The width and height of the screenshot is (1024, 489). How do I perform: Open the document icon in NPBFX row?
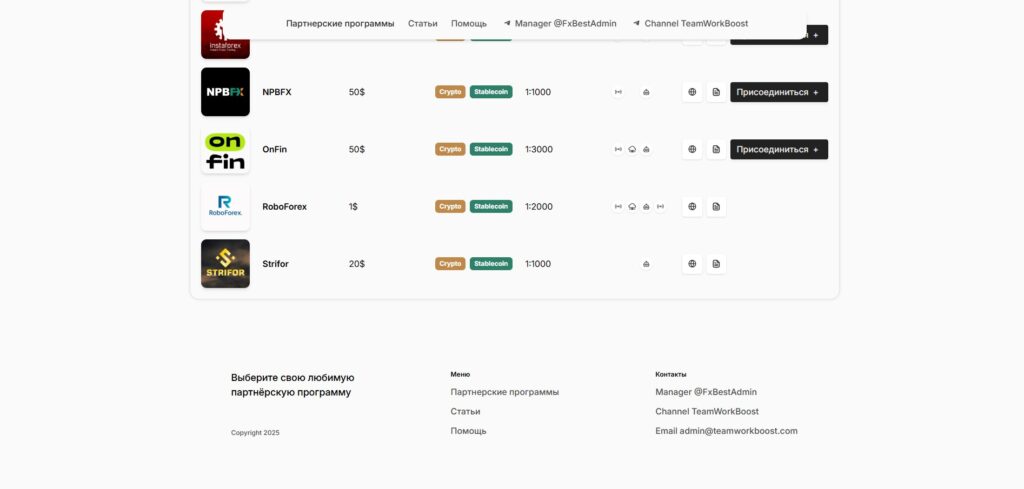click(x=716, y=92)
